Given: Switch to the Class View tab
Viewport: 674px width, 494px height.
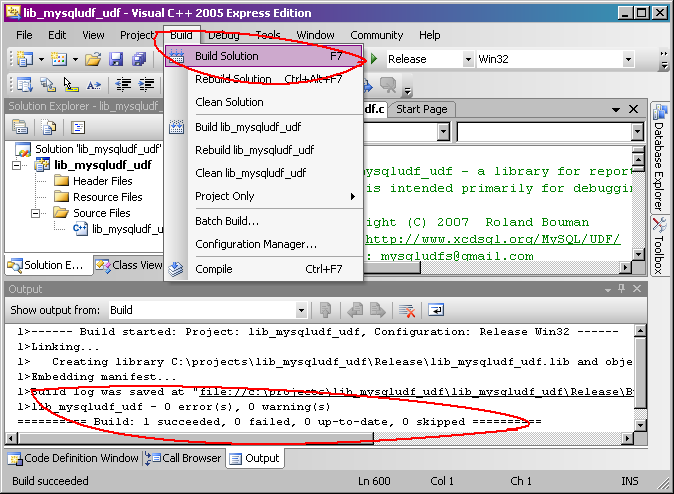Looking at the screenshot, I should click(129, 265).
